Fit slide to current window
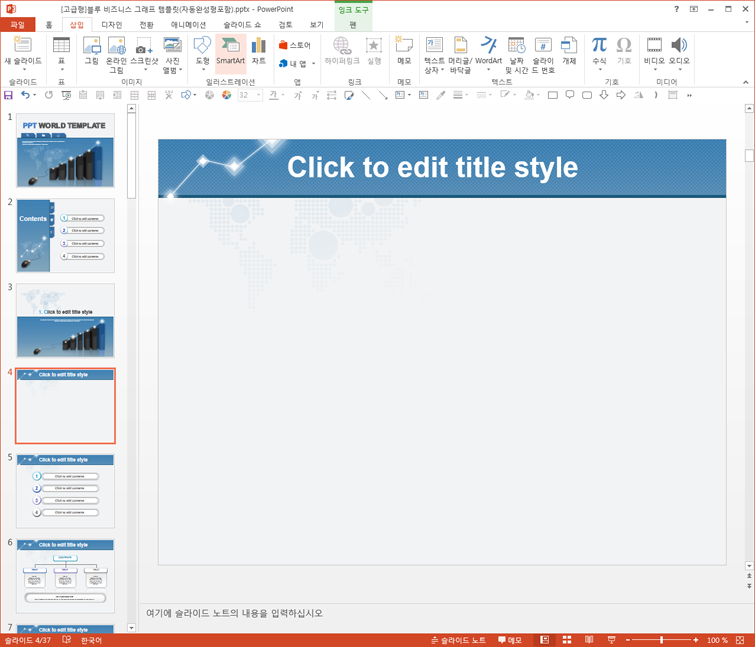 click(740, 640)
